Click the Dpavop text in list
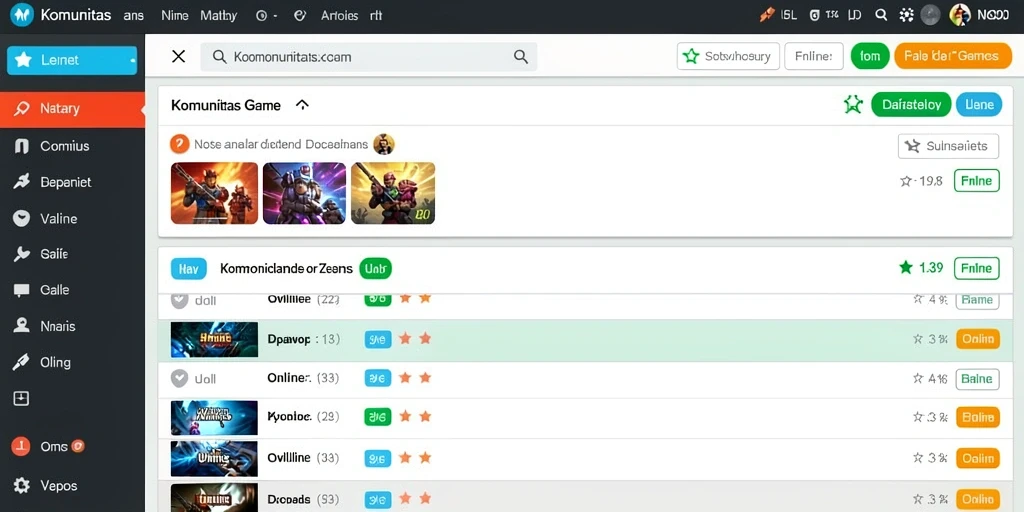The image size is (1024, 512). (x=289, y=340)
